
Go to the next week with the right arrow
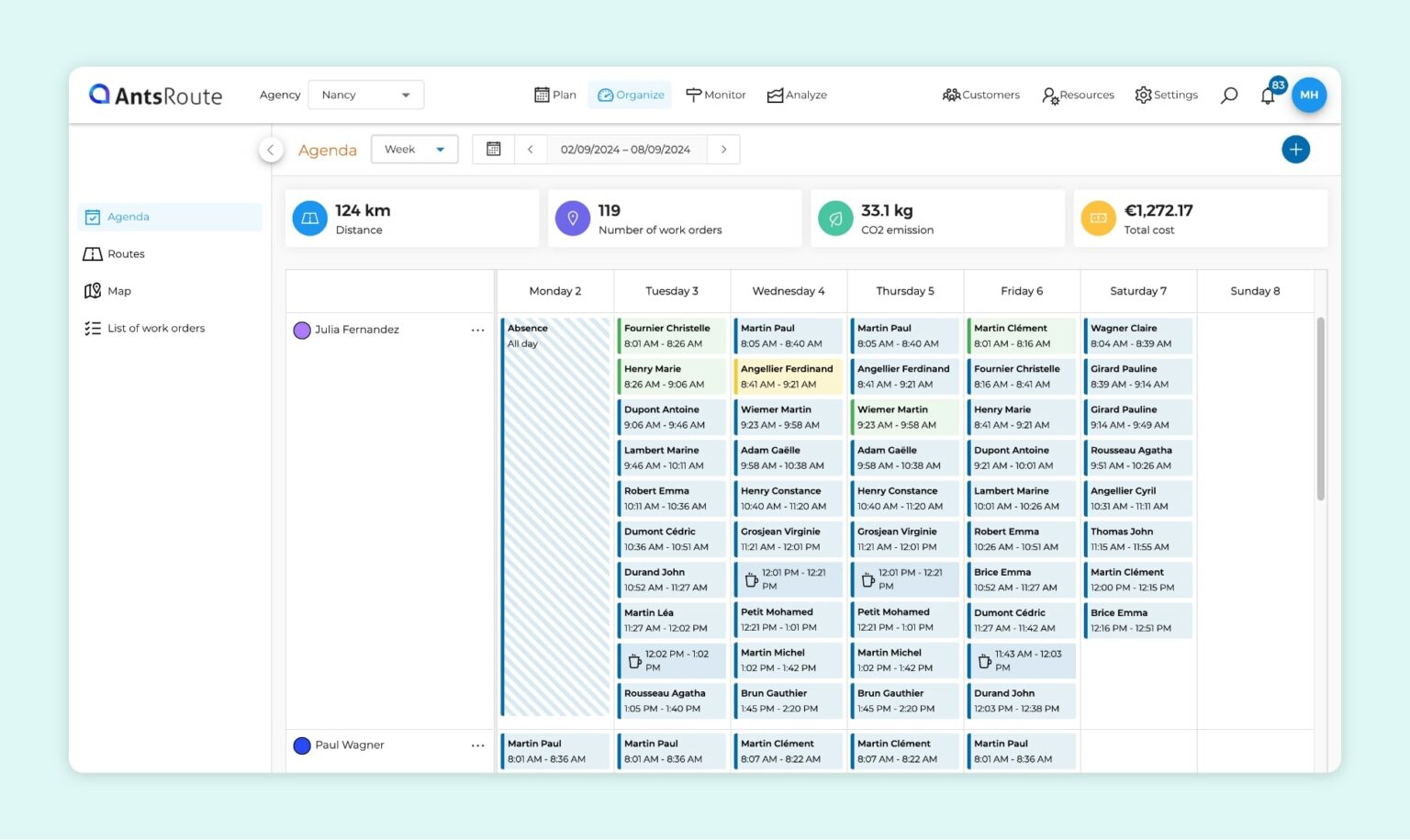[724, 149]
